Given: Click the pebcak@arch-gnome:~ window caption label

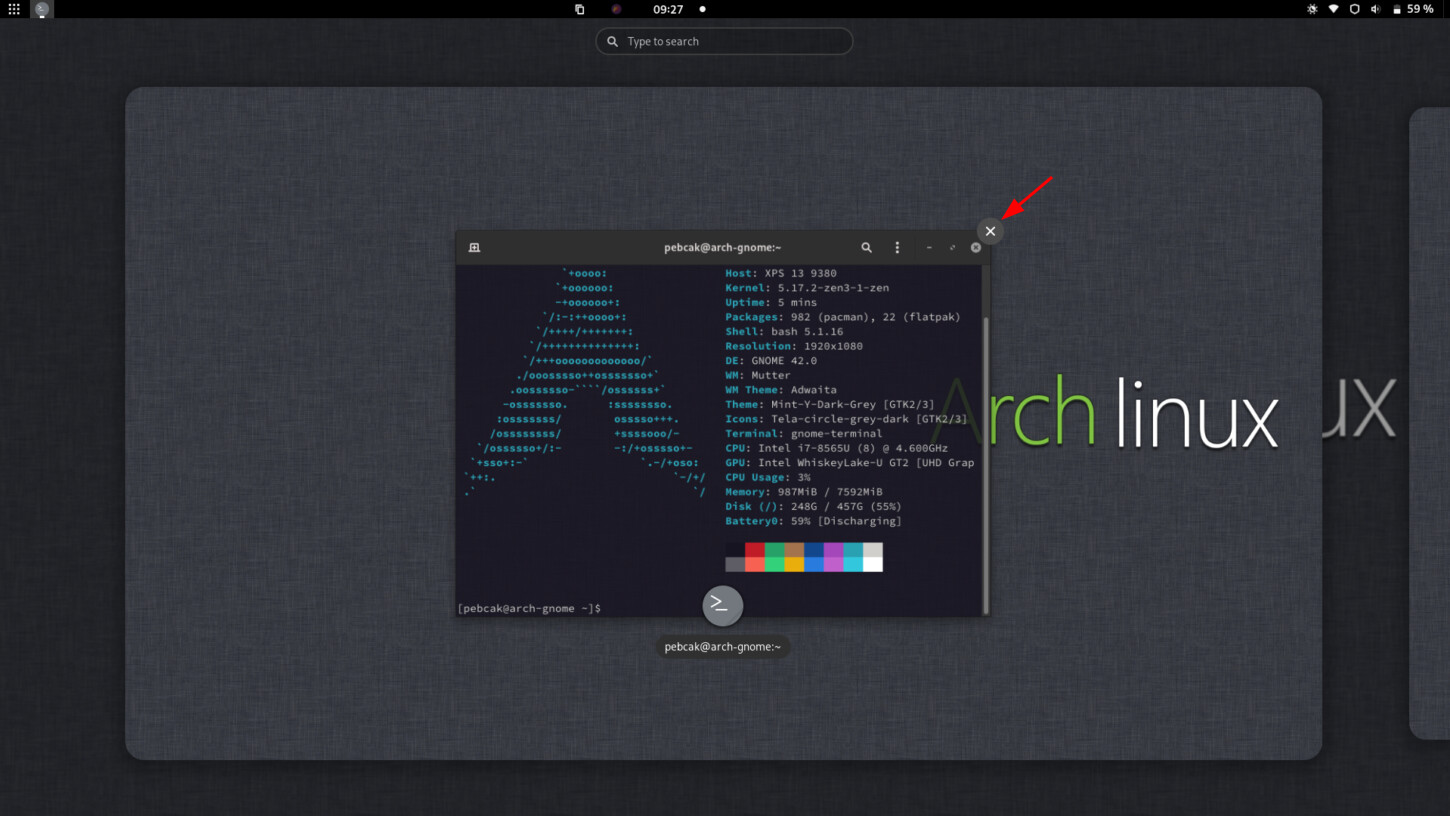Looking at the screenshot, I should (x=722, y=647).
